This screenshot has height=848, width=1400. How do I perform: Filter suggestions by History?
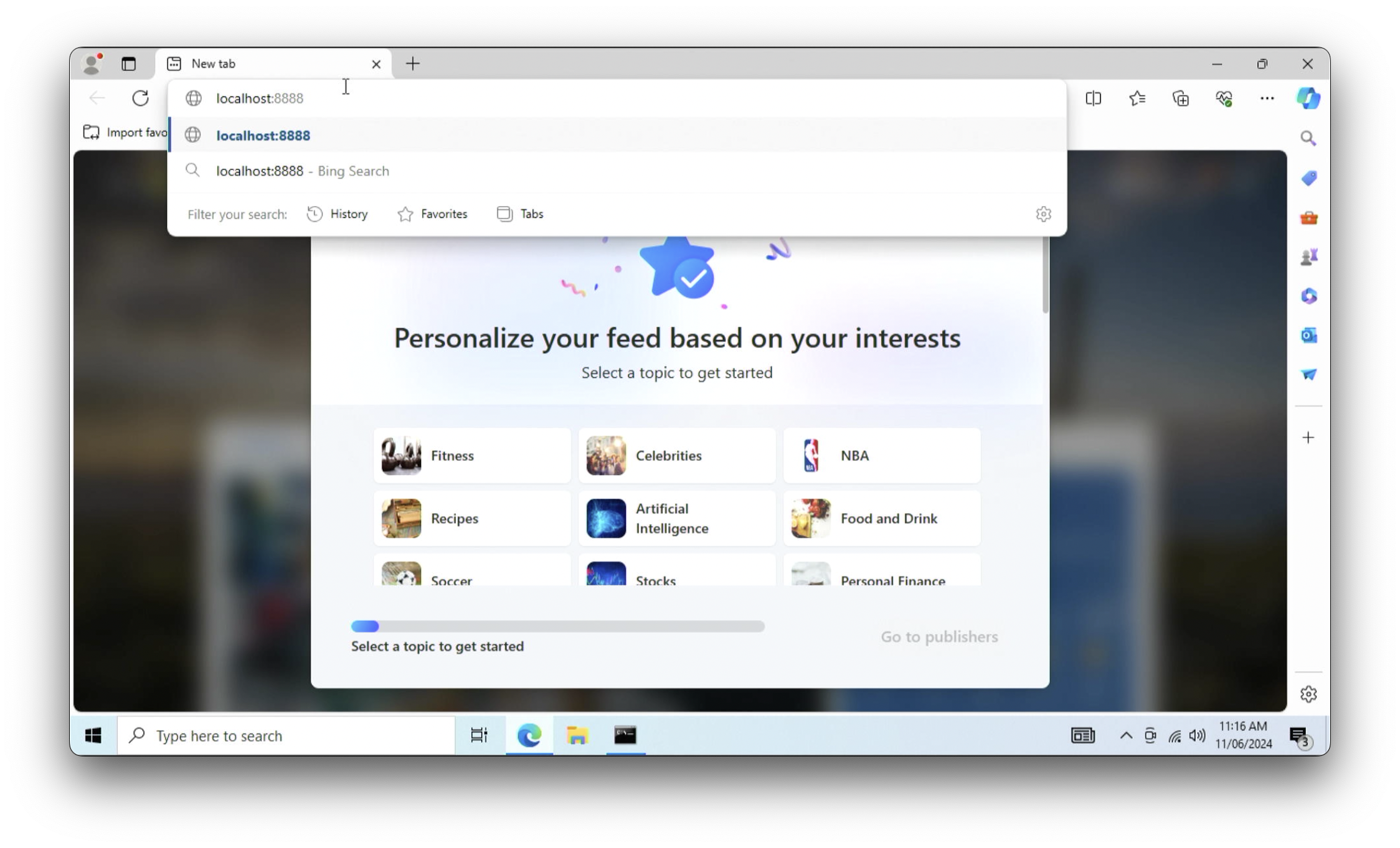point(338,214)
